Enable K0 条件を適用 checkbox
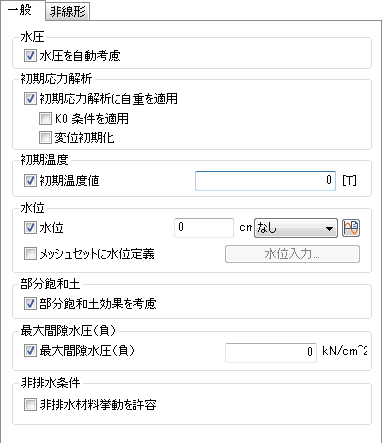384x443 pixels. 45,118
